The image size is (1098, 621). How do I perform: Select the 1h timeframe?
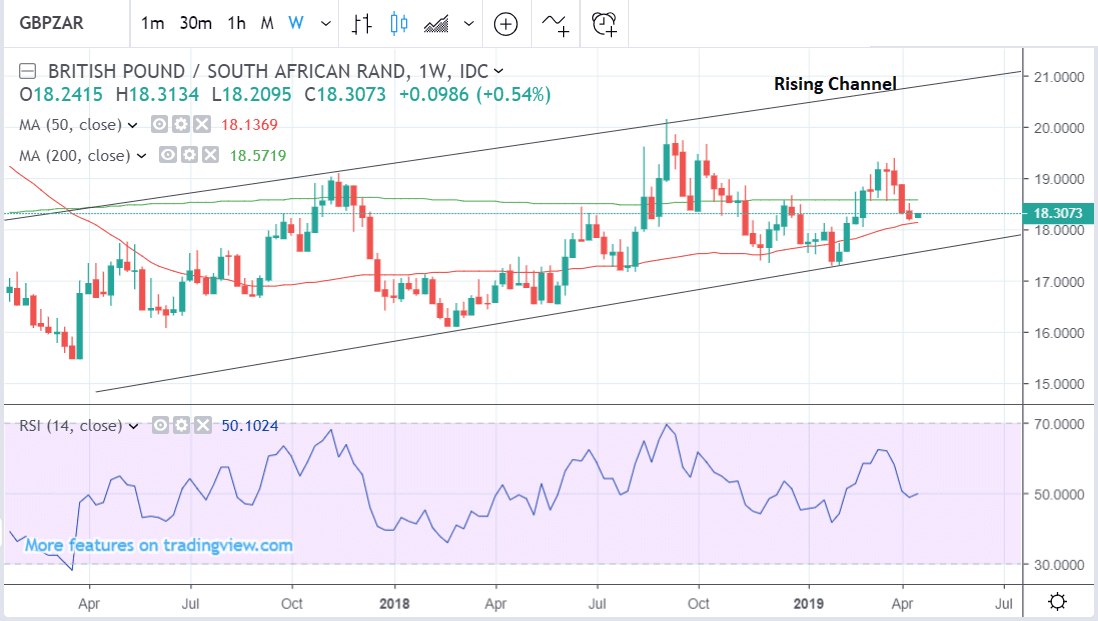pos(237,23)
